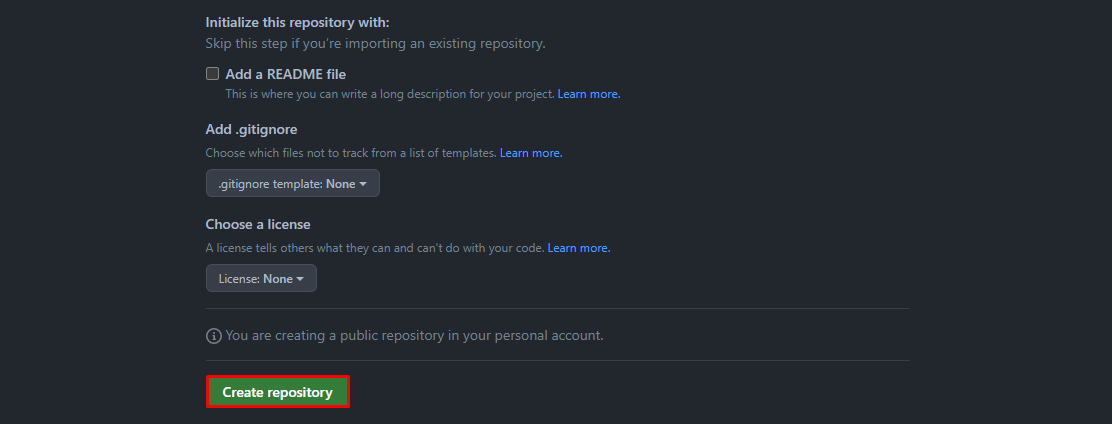This screenshot has height=424, width=1112.
Task: Click the "A license tells others" description text
Action: click(x=374, y=248)
